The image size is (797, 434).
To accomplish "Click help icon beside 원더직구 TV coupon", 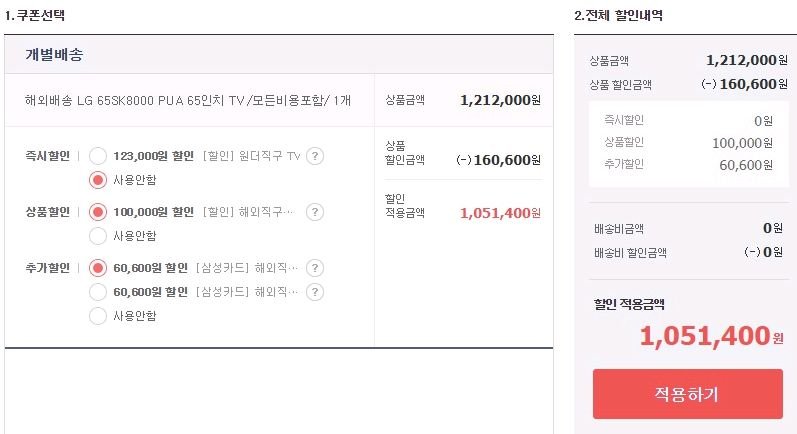I will pos(315,156).
